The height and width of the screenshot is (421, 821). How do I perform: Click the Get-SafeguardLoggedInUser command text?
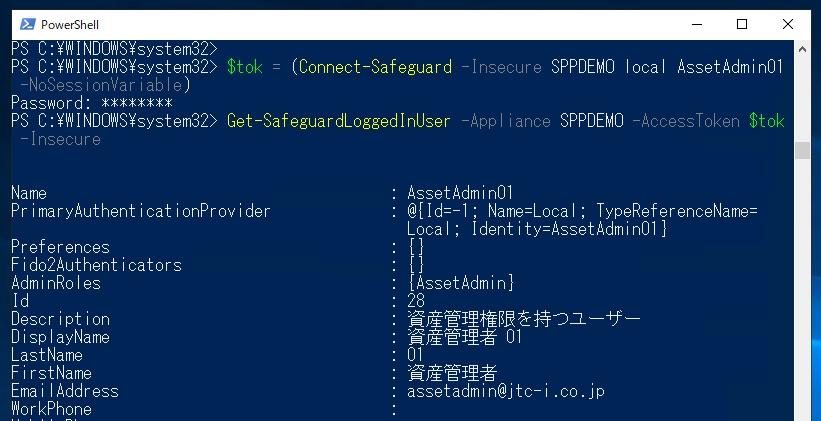point(338,121)
